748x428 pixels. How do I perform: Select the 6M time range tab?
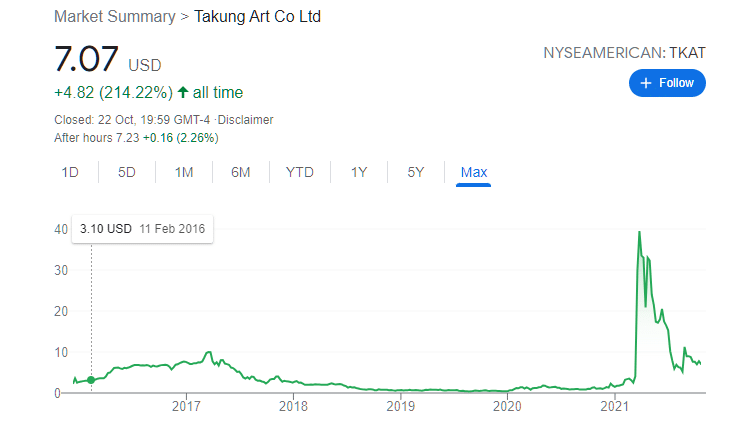point(241,172)
